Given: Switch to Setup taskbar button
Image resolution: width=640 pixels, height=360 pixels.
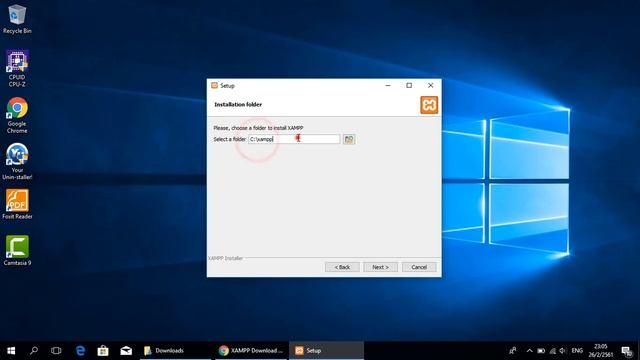Looking at the screenshot, I should point(327,351).
